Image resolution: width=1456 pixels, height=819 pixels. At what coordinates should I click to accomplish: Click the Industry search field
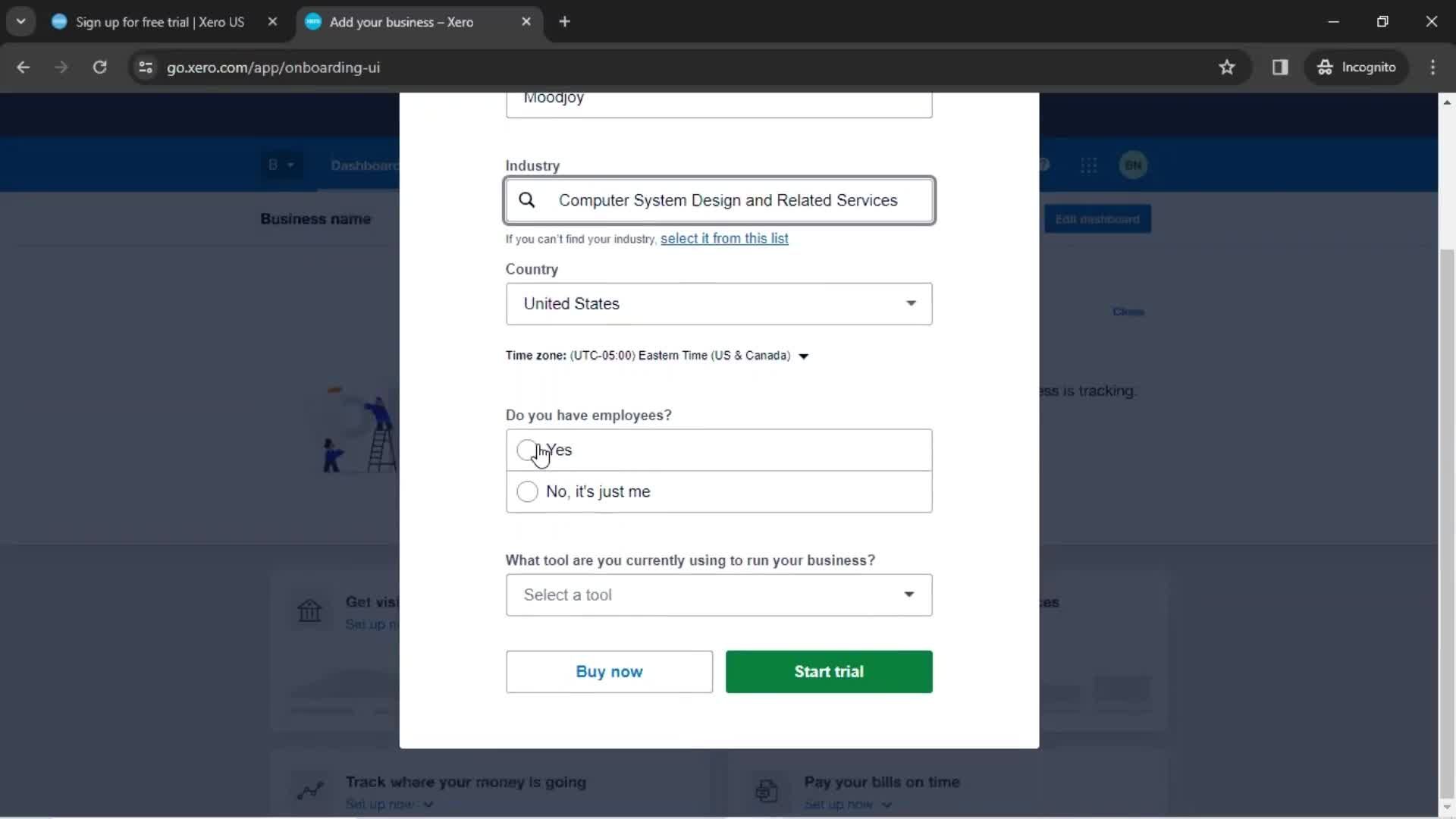pyautogui.click(x=719, y=200)
